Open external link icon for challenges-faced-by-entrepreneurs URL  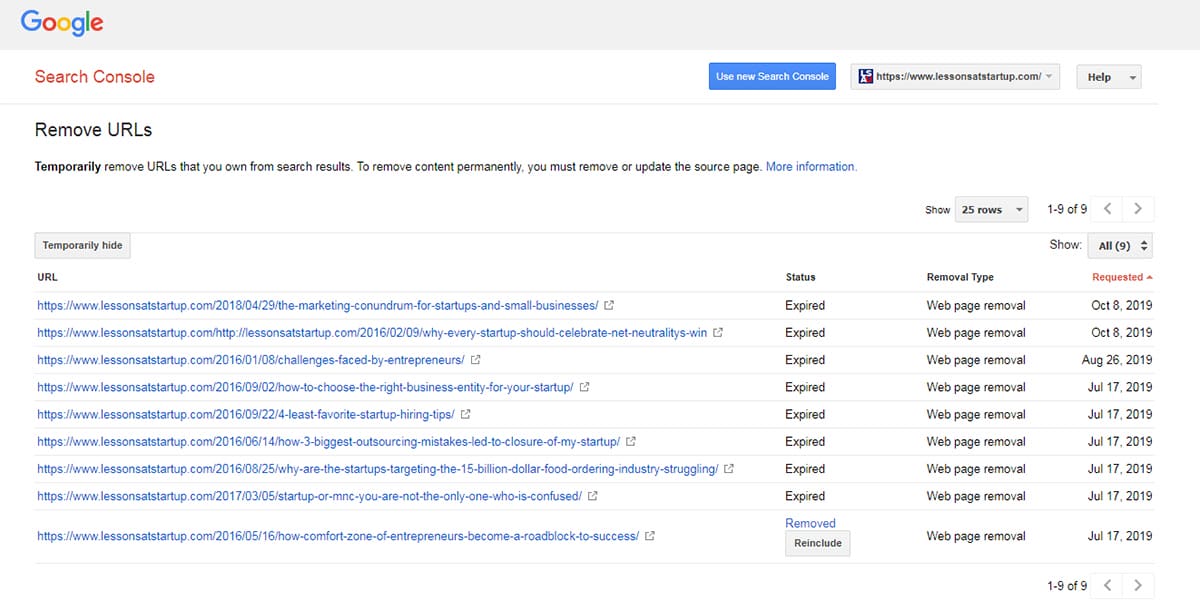pyautogui.click(x=475, y=360)
